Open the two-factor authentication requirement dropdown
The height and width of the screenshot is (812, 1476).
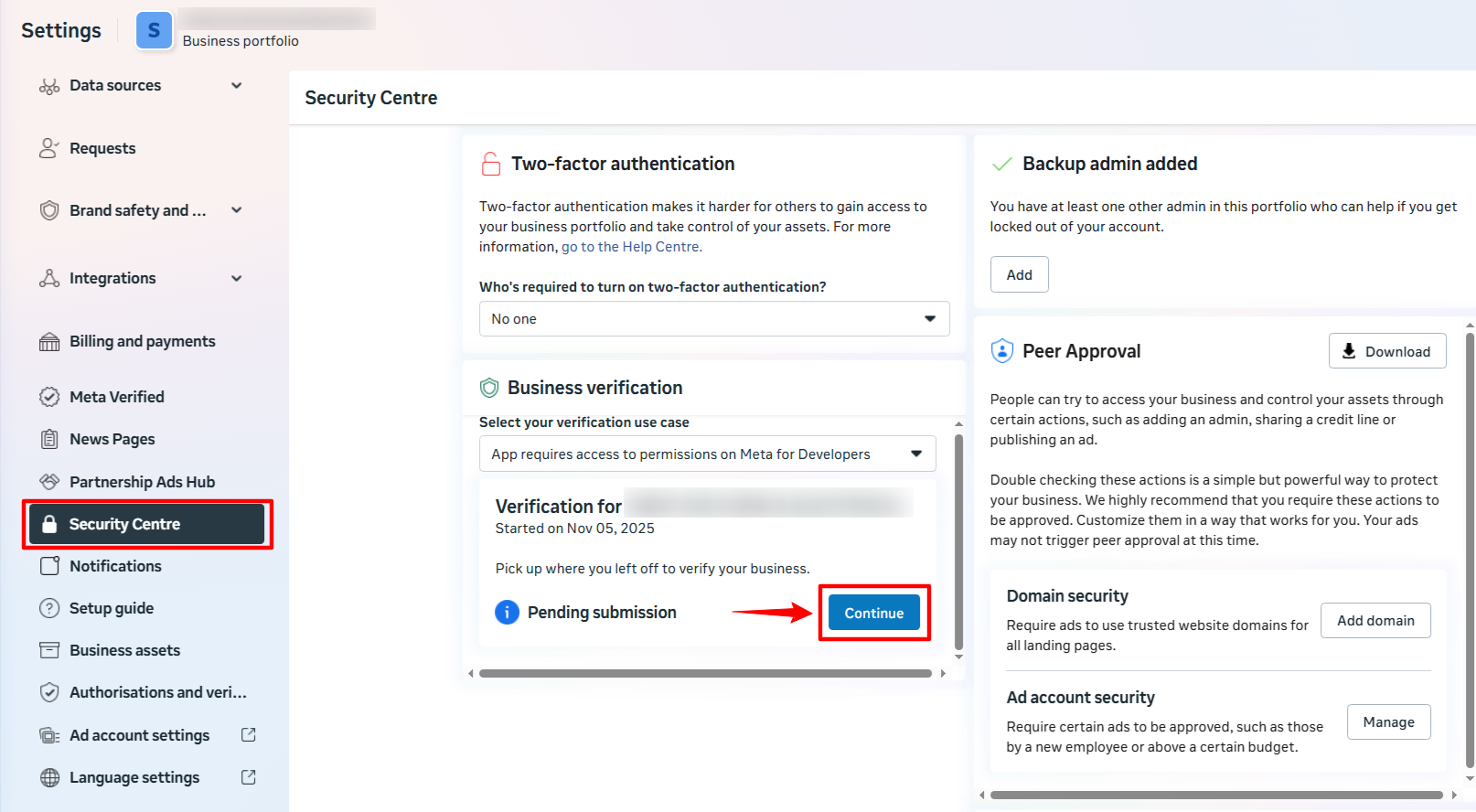point(713,319)
